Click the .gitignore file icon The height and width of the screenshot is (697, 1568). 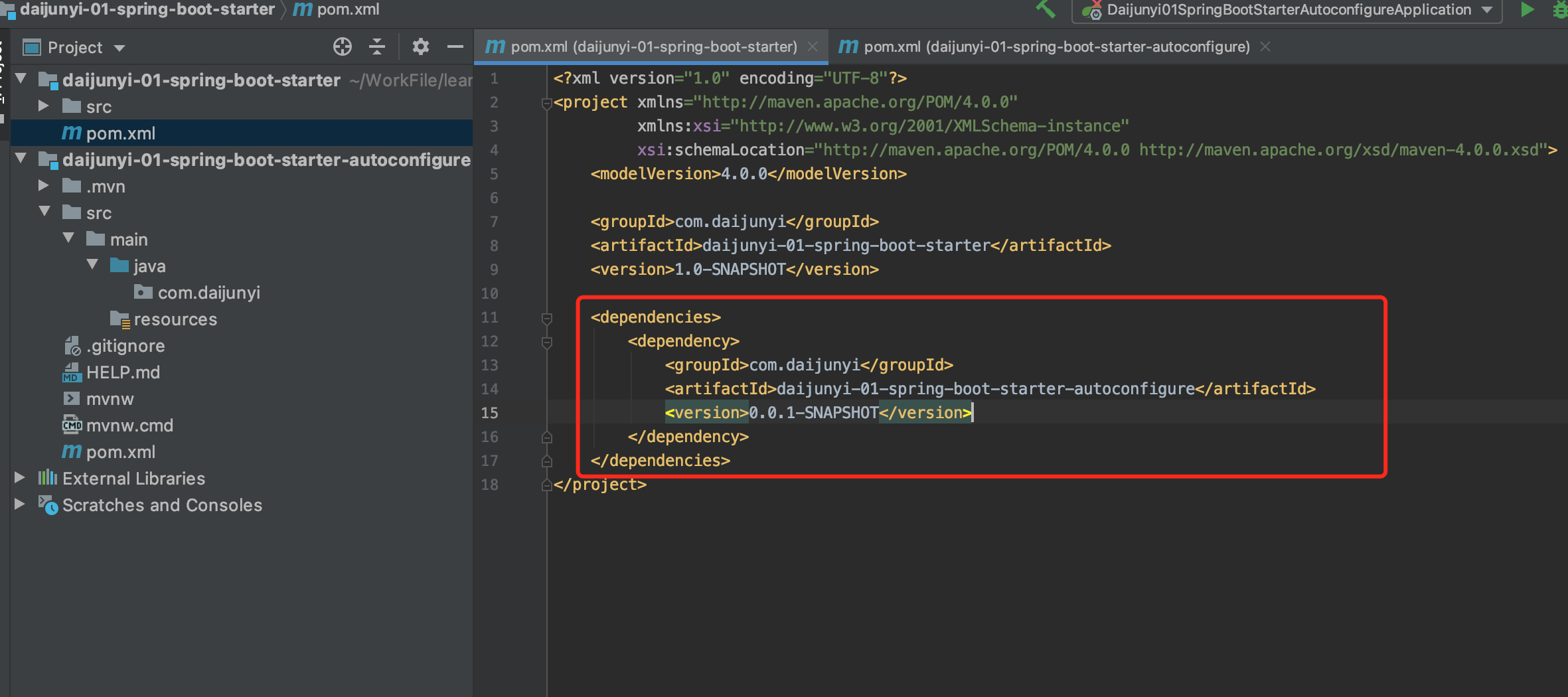[72, 345]
